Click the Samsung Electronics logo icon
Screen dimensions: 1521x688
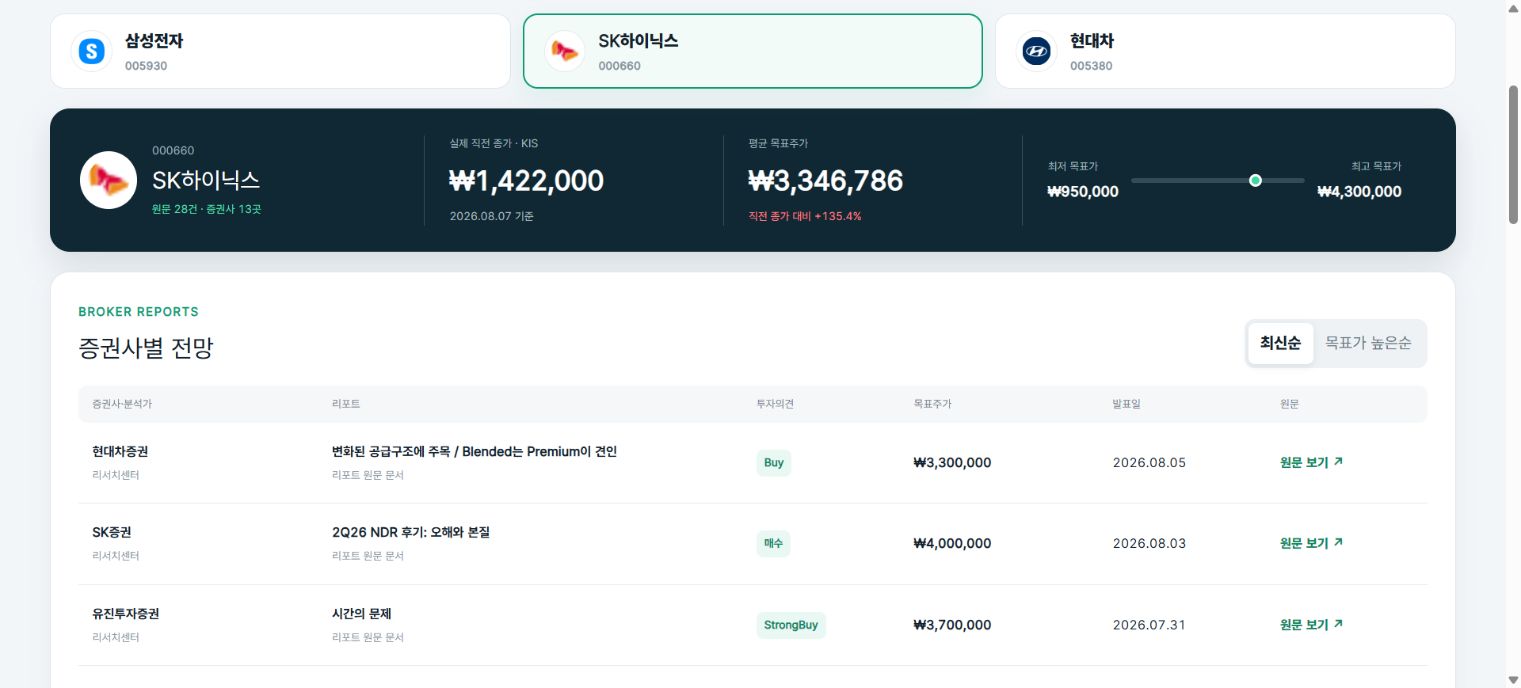(92, 51)
